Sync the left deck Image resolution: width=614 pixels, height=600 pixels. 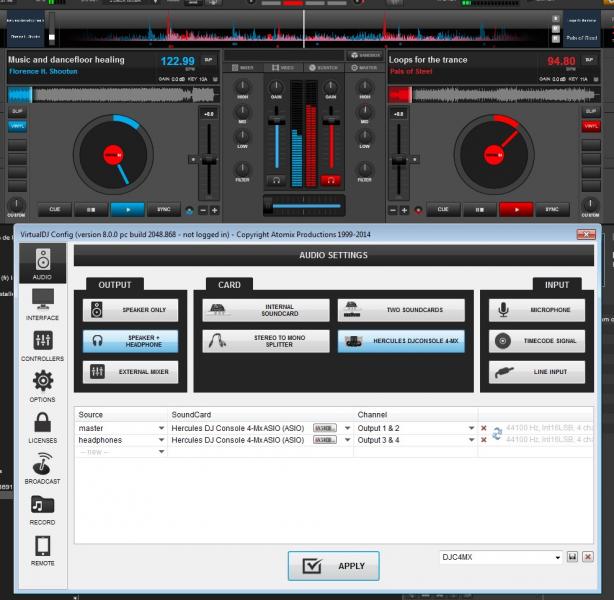click(164, 210)
